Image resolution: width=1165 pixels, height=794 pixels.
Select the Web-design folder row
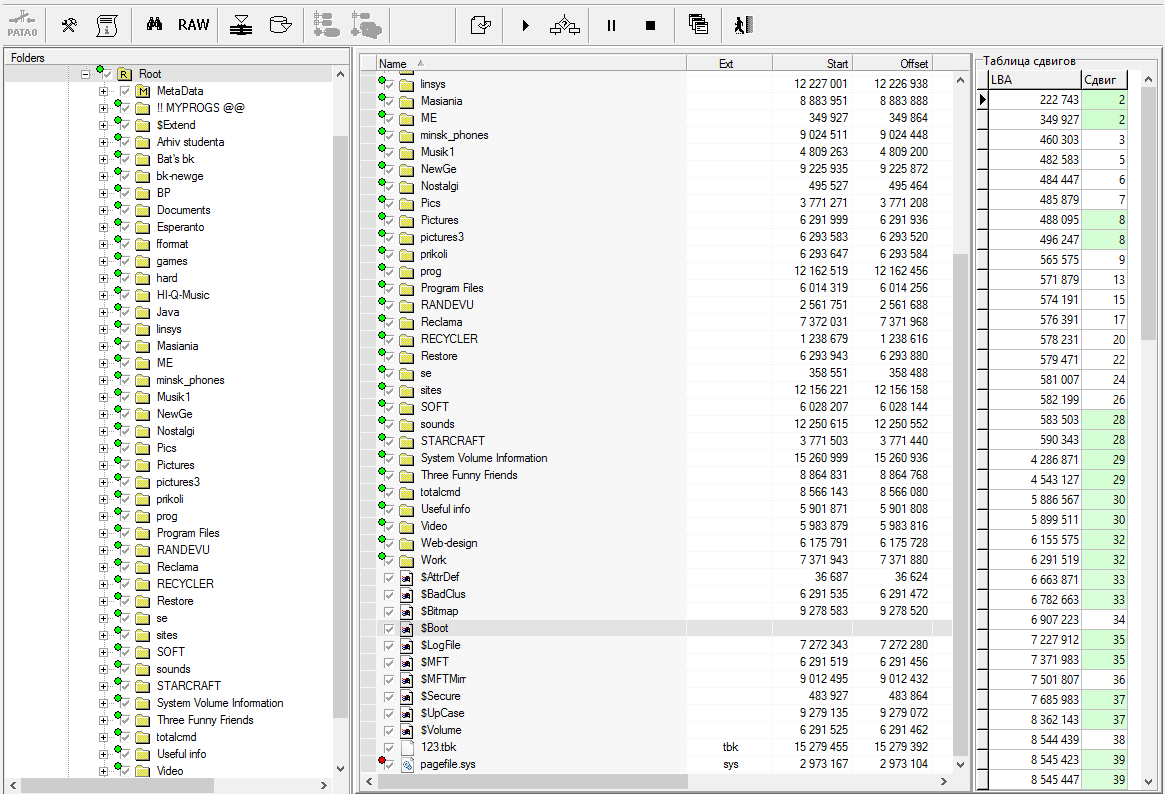click(x=655, y=543)
